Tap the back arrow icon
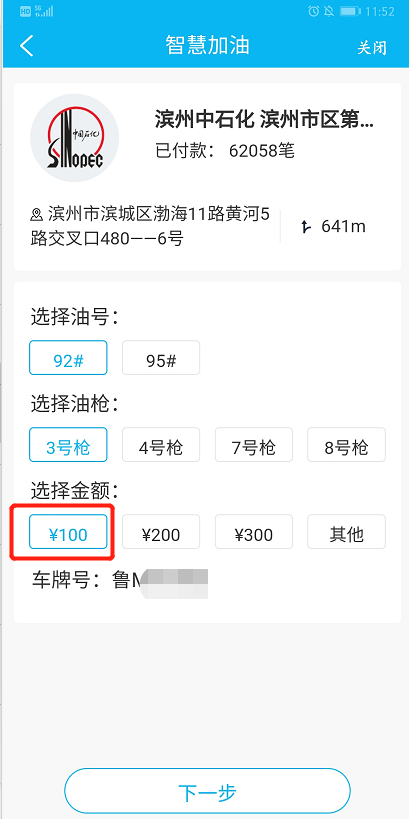The height and width of the screenshot is (819, 409). 27,46
